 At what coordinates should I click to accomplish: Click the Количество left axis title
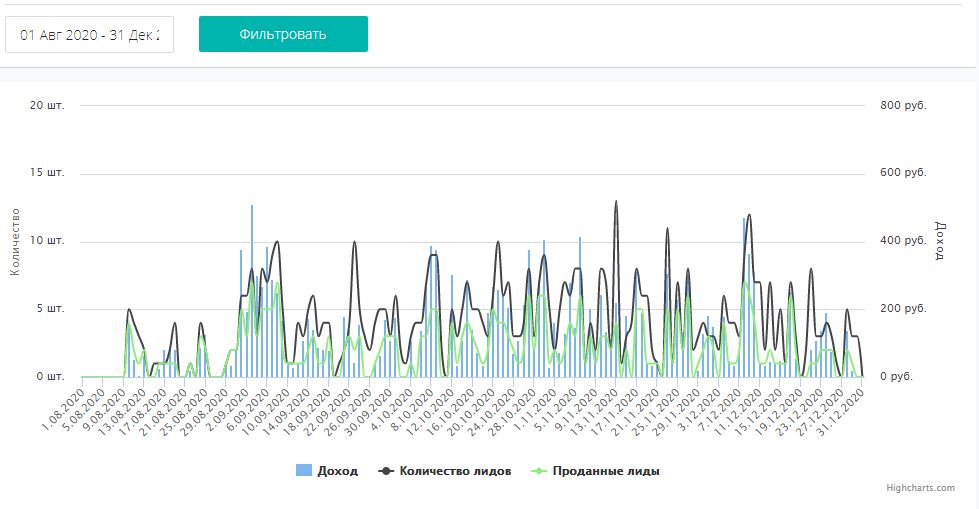click(x=15, y=241)
